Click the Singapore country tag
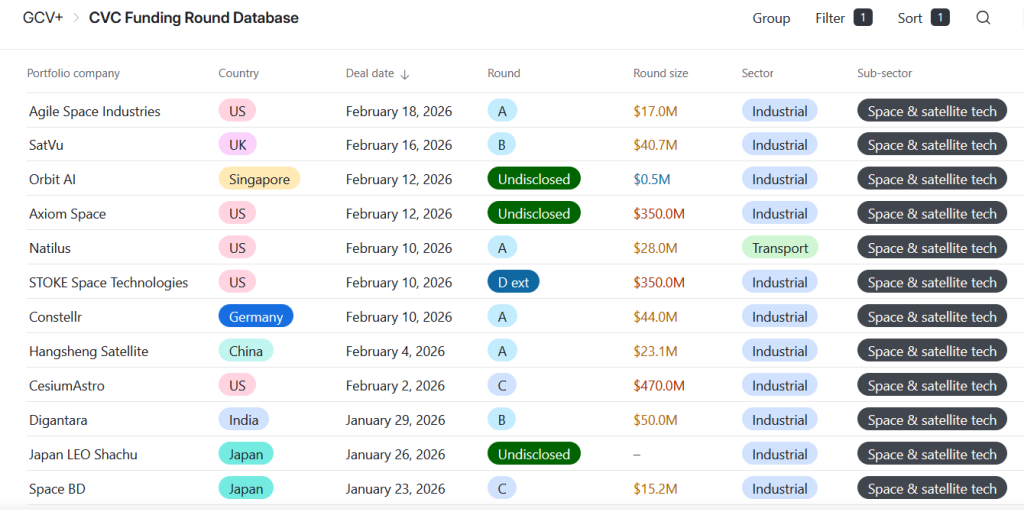The height and width of the screenshot is (512, 1024). 259,180
